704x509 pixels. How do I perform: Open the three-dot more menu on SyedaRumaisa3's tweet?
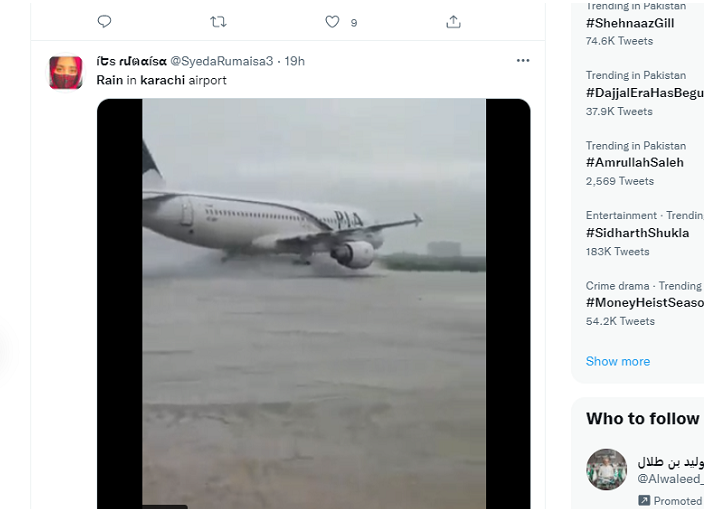(523, 61)
